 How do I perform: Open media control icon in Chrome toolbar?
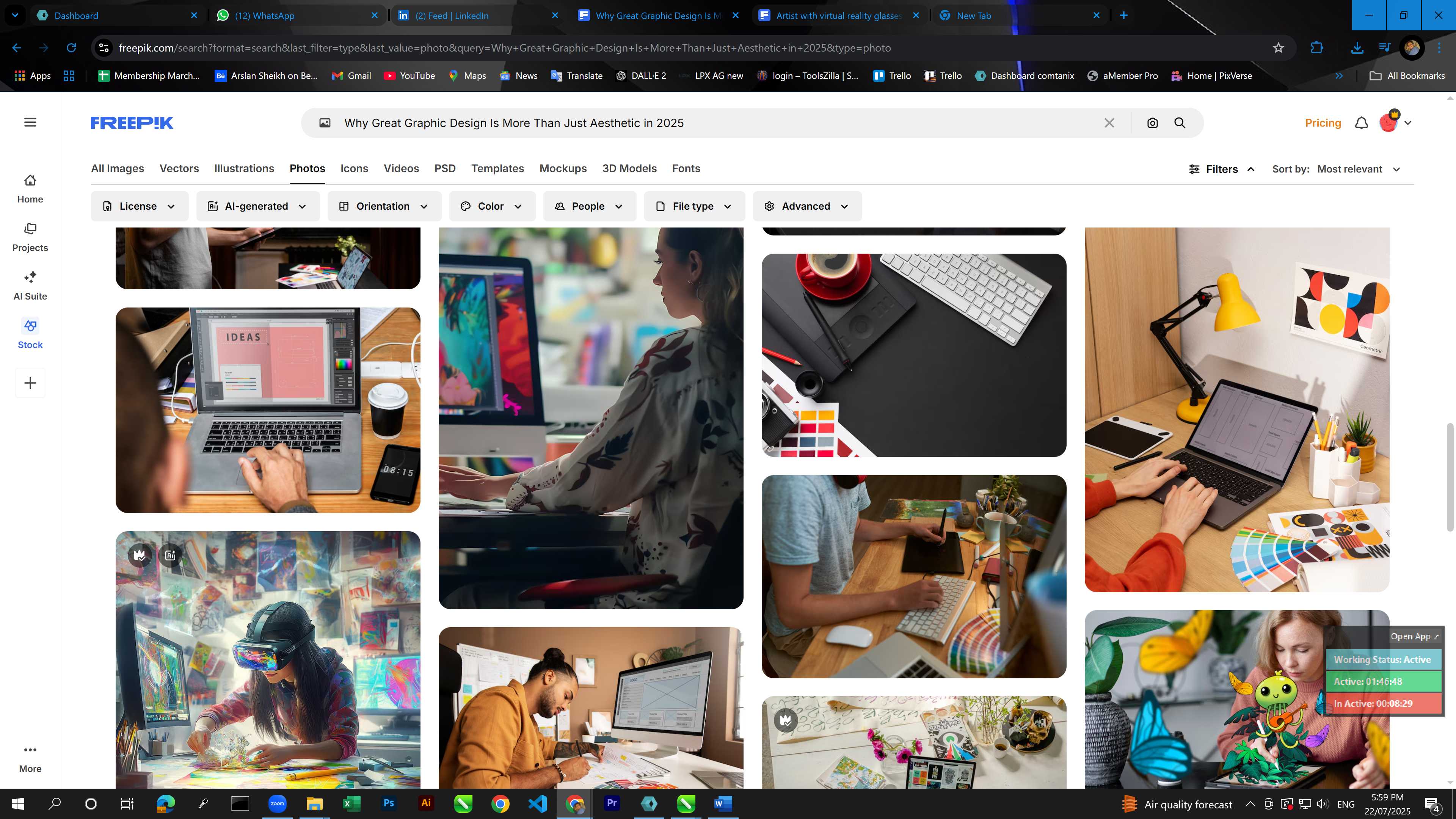click(1384, 48)
